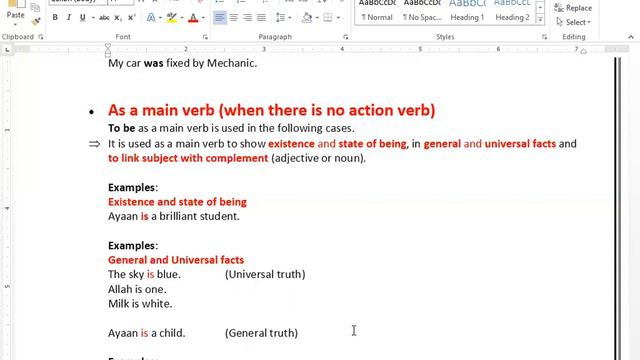This screenshot has height=360, width=640.
Task: Open the line spacing dropdown arrow
Action: tap(289, 18)
